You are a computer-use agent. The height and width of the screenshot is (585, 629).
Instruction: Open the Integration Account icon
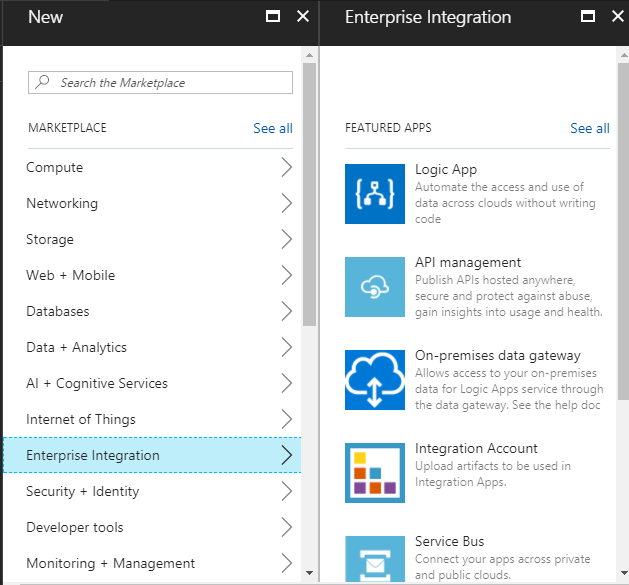pos(375,473)
